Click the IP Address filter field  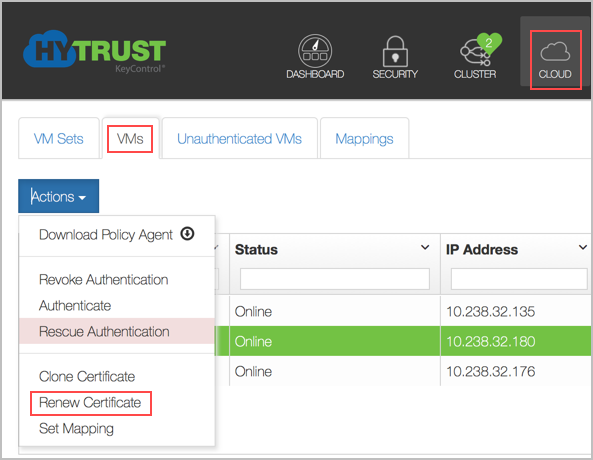(x=519, y=279)
